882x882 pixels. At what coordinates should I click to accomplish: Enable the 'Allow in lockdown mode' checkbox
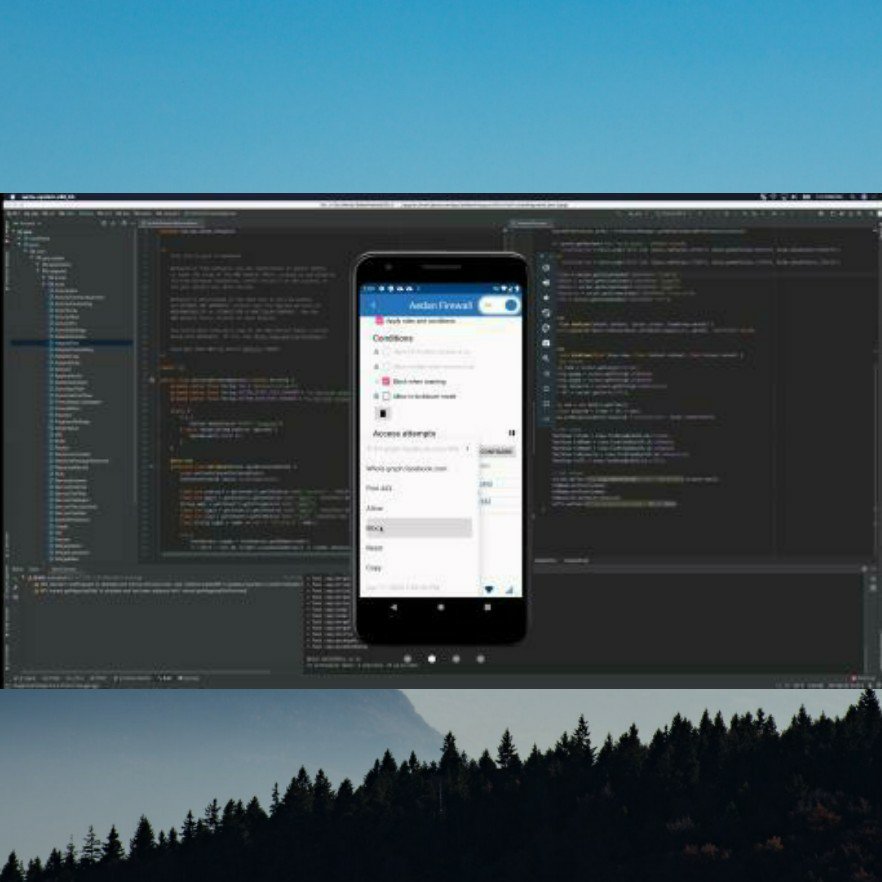(387, 396)
